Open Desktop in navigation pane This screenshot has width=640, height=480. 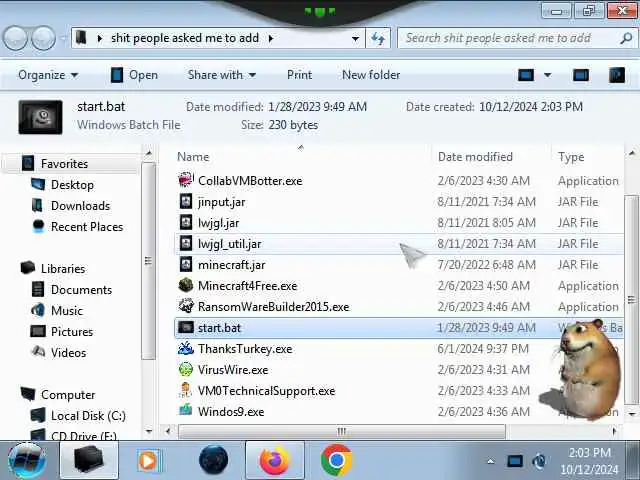(x=72, y=185)
